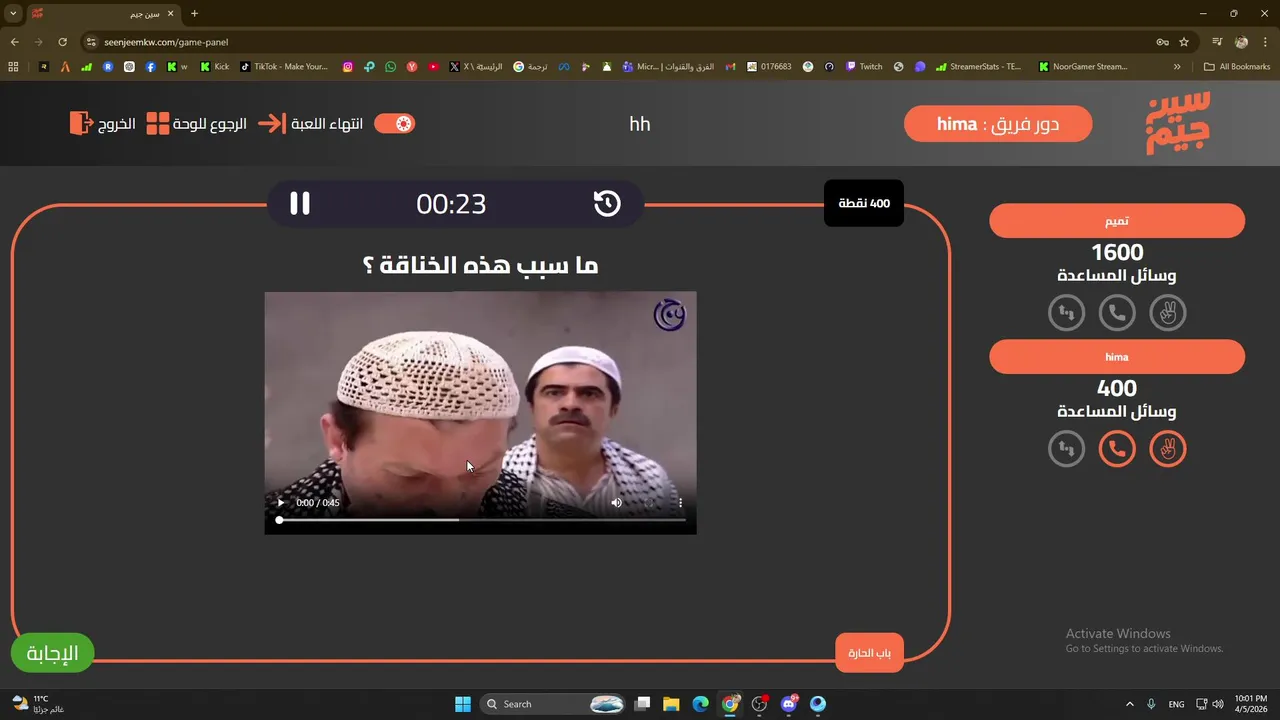Open the Chrome profile avatar
This screenshot has height=720, width=1280.
point(1241,42)
